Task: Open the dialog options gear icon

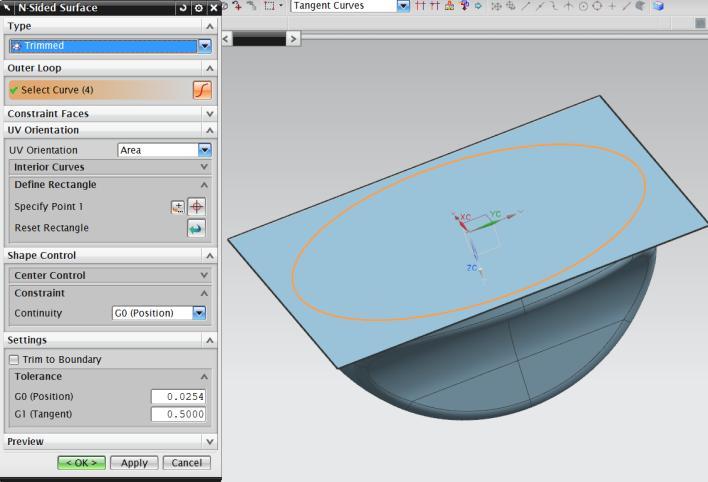Action: [x=199, y=8]
